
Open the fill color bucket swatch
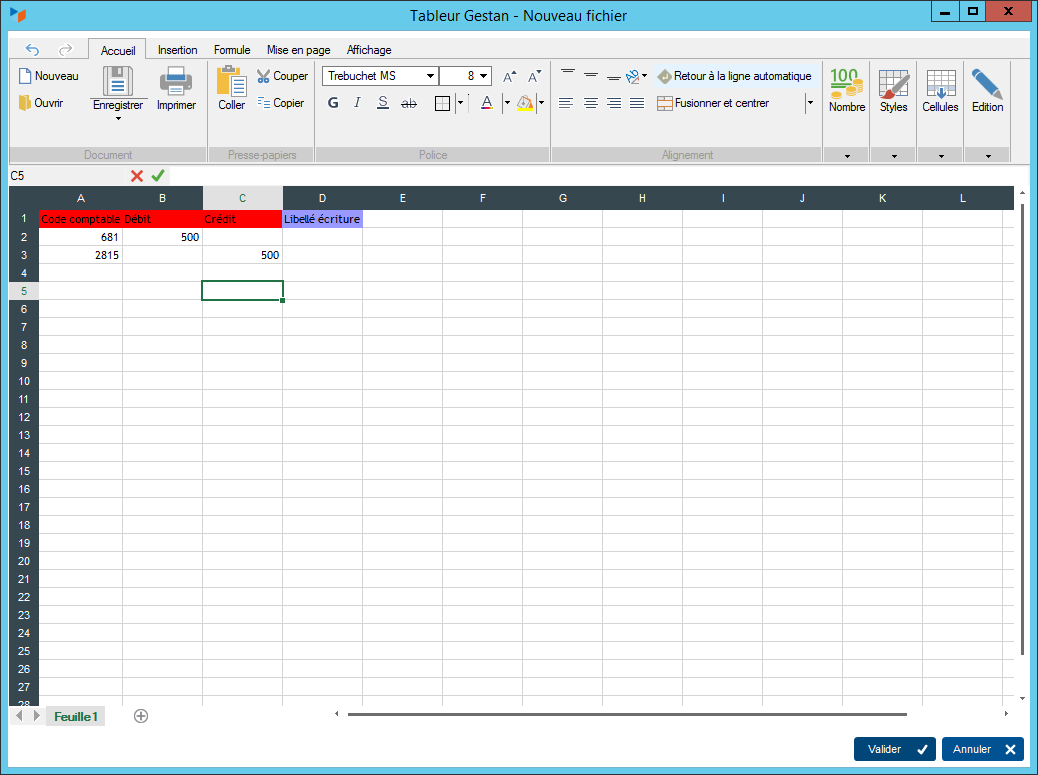coord(525,103)
